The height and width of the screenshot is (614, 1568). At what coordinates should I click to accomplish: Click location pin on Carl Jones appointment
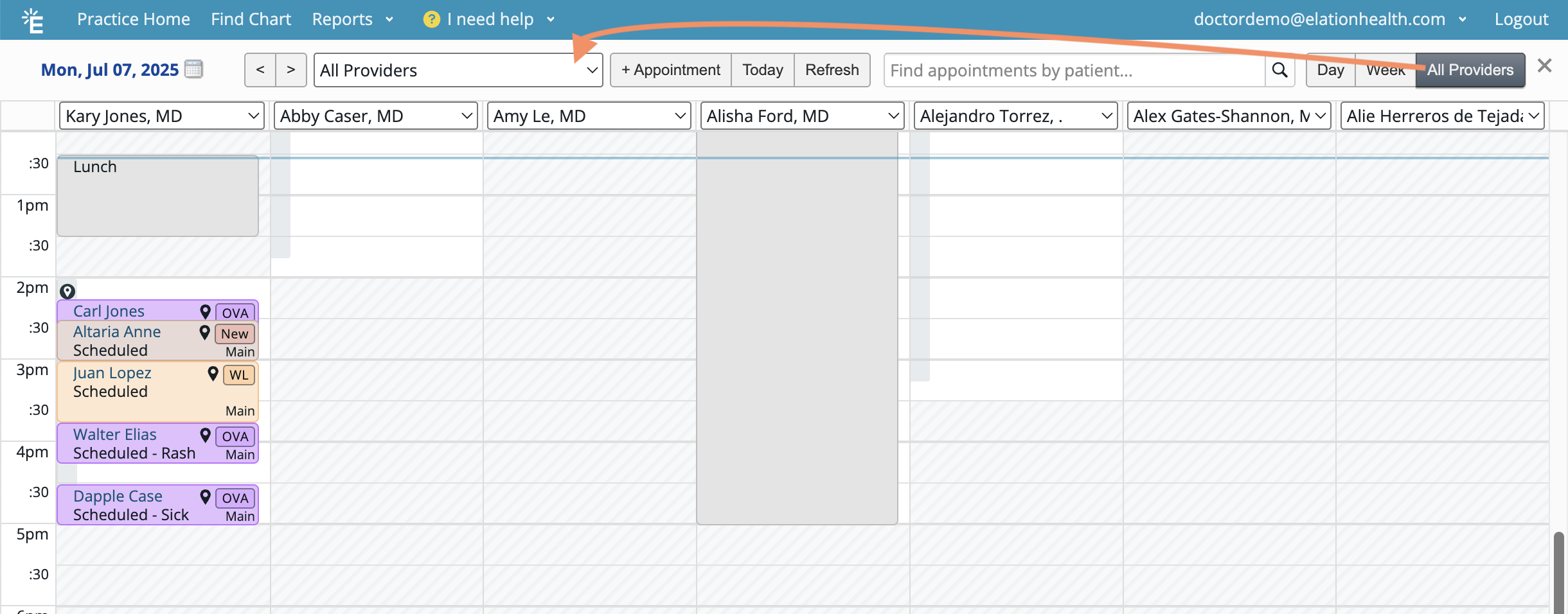coord(205,311)
